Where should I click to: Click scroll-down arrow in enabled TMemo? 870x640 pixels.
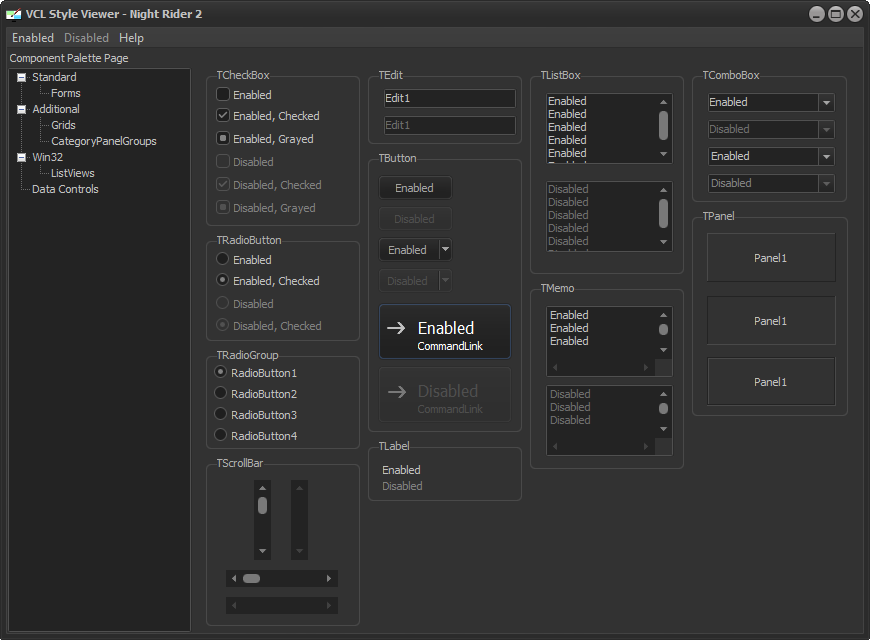(664, 350)
